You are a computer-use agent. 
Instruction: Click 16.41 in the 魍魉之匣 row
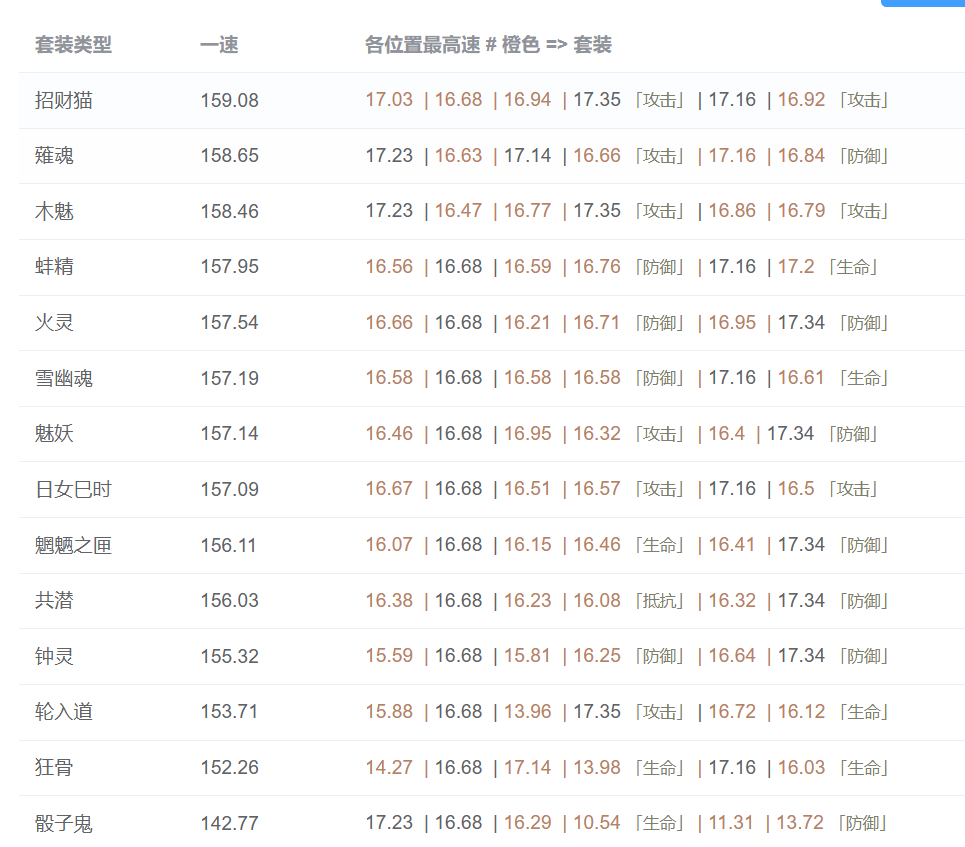(731, 544)
